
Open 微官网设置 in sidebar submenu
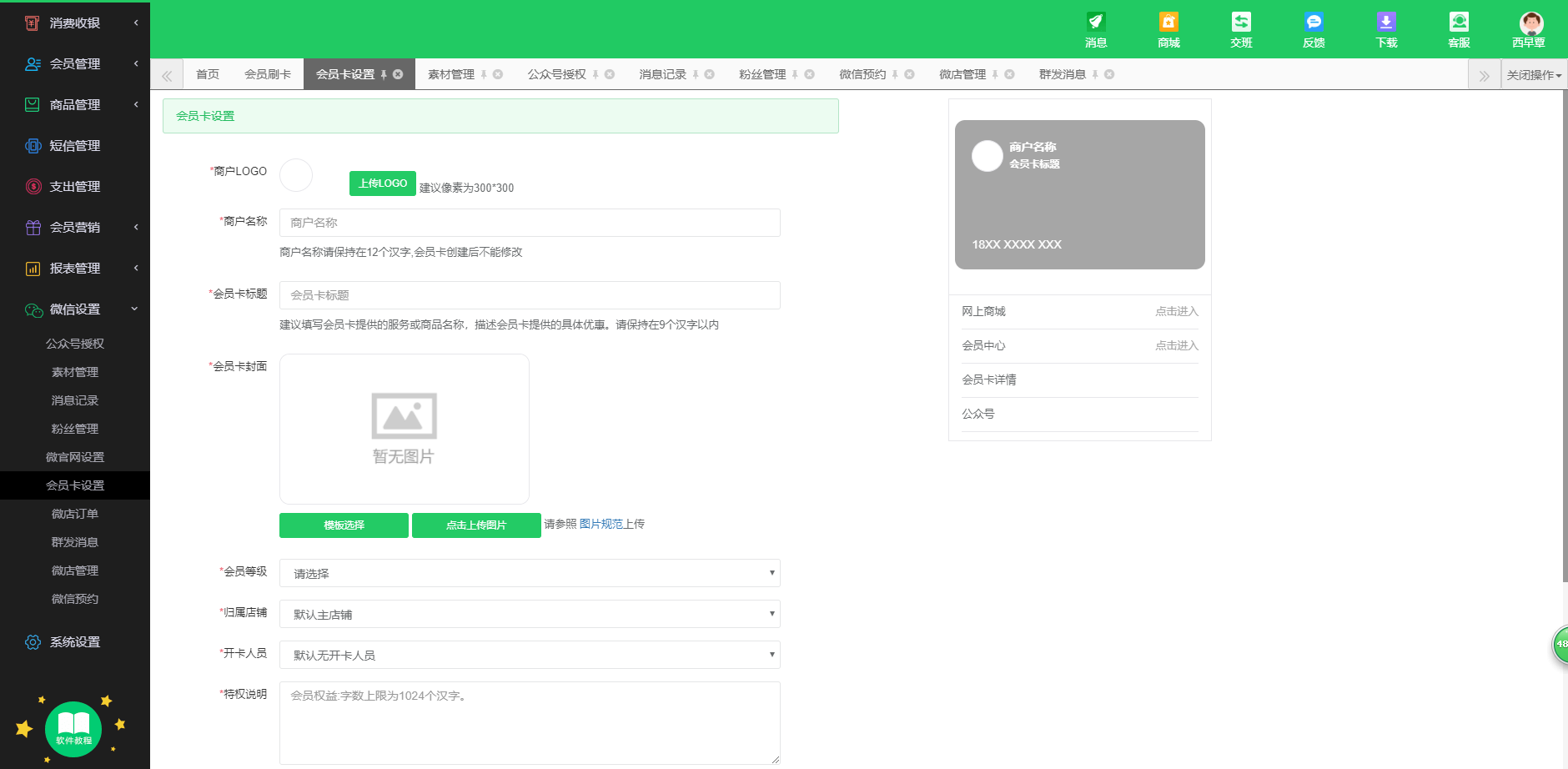click(75, 457)
